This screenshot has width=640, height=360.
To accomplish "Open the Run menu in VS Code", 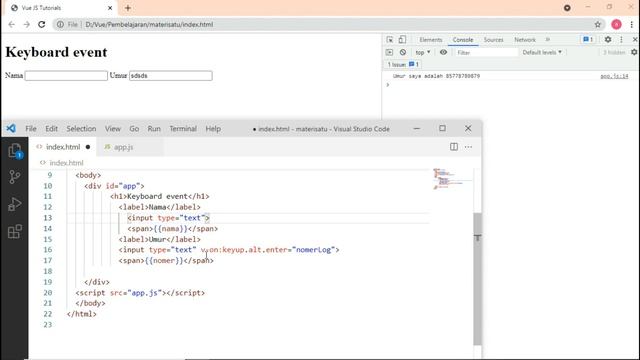I will click(x=154, y=129).
